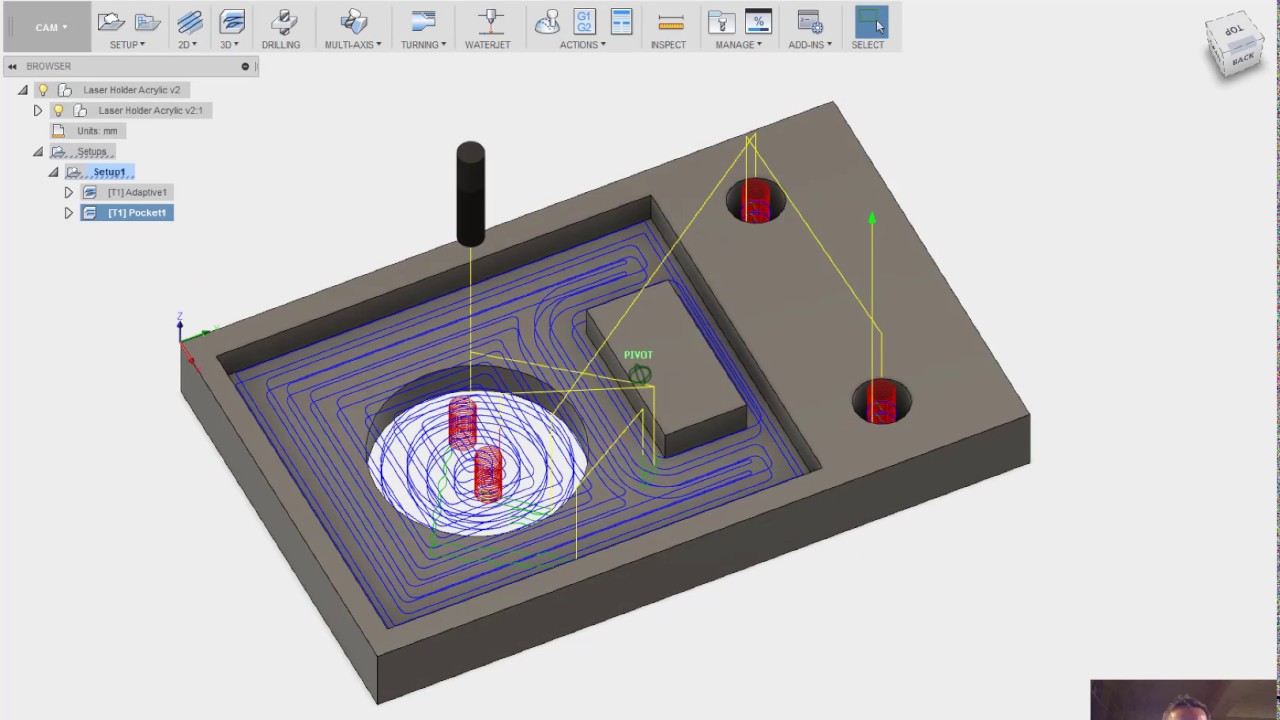This screenshot has width=1280, height=720.
Task: Open the Setup Sheet icon in Actions
Action: (x=621, y=22)
